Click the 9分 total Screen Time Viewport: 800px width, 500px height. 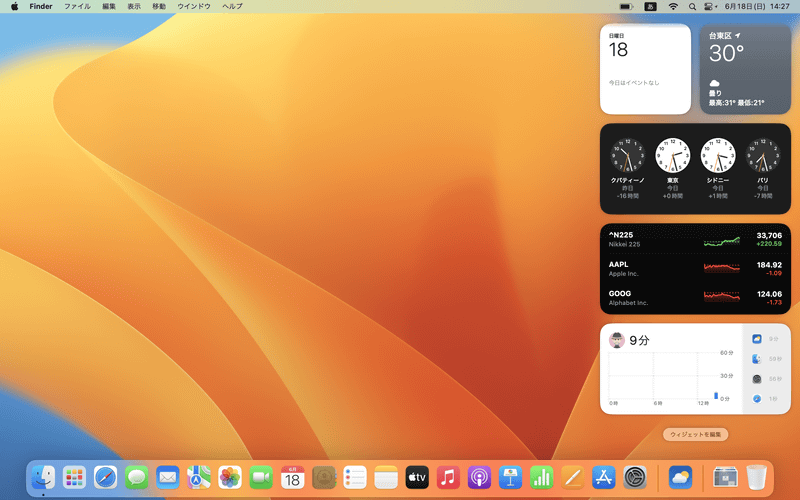pyautogui.click(x=639, y=340)
